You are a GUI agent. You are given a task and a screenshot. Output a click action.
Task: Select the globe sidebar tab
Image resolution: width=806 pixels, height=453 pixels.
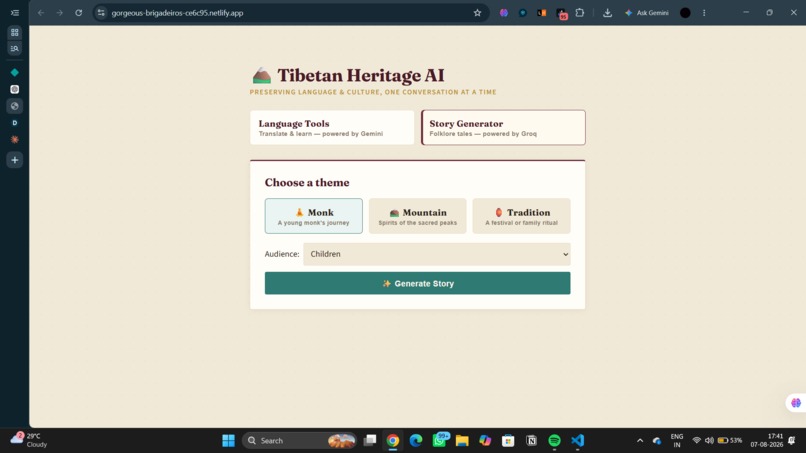pyautogui.click(x=14, y=106)
